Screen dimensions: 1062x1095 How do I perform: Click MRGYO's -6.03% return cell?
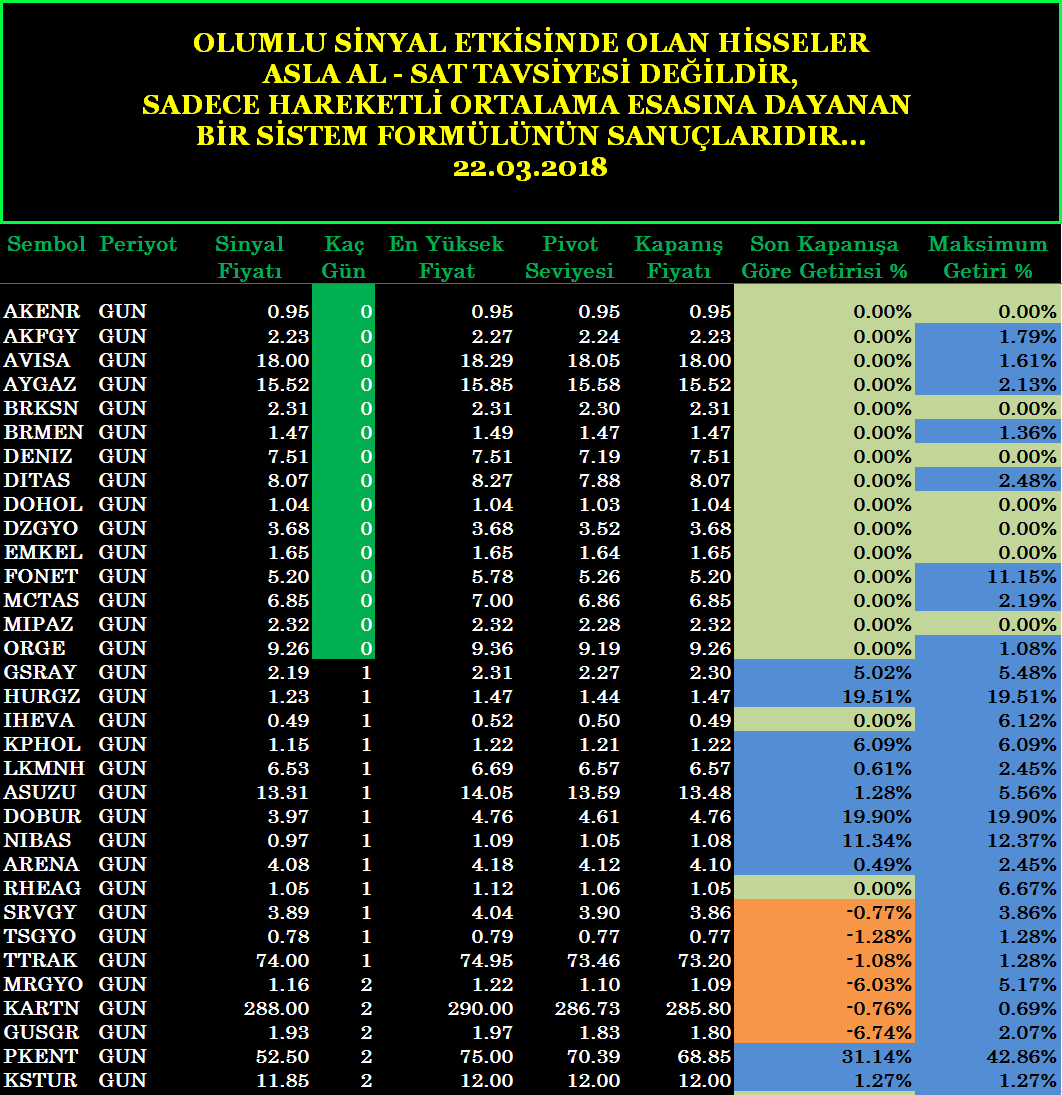coord(824,984)
